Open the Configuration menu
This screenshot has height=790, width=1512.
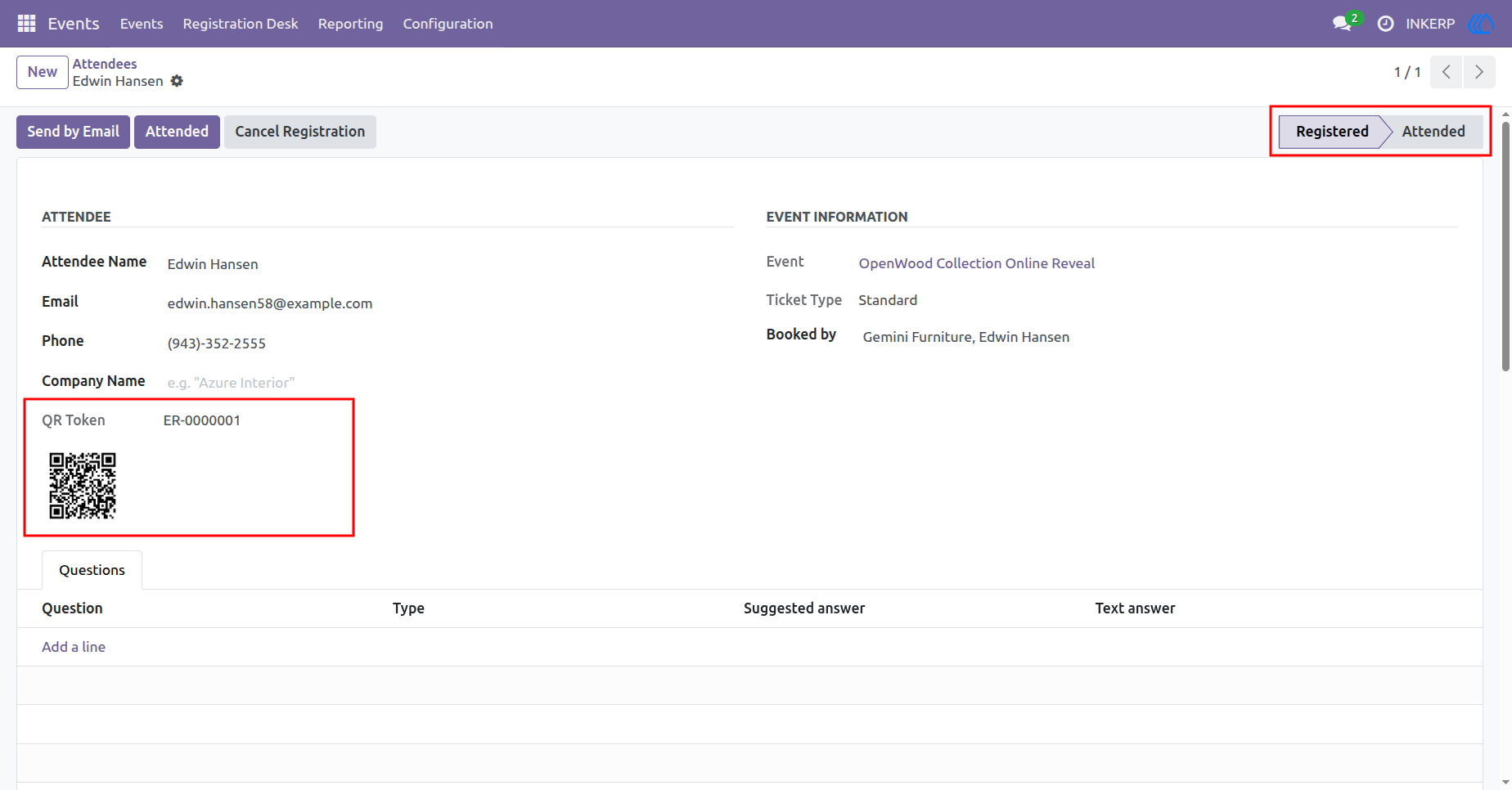pos(448,24)
